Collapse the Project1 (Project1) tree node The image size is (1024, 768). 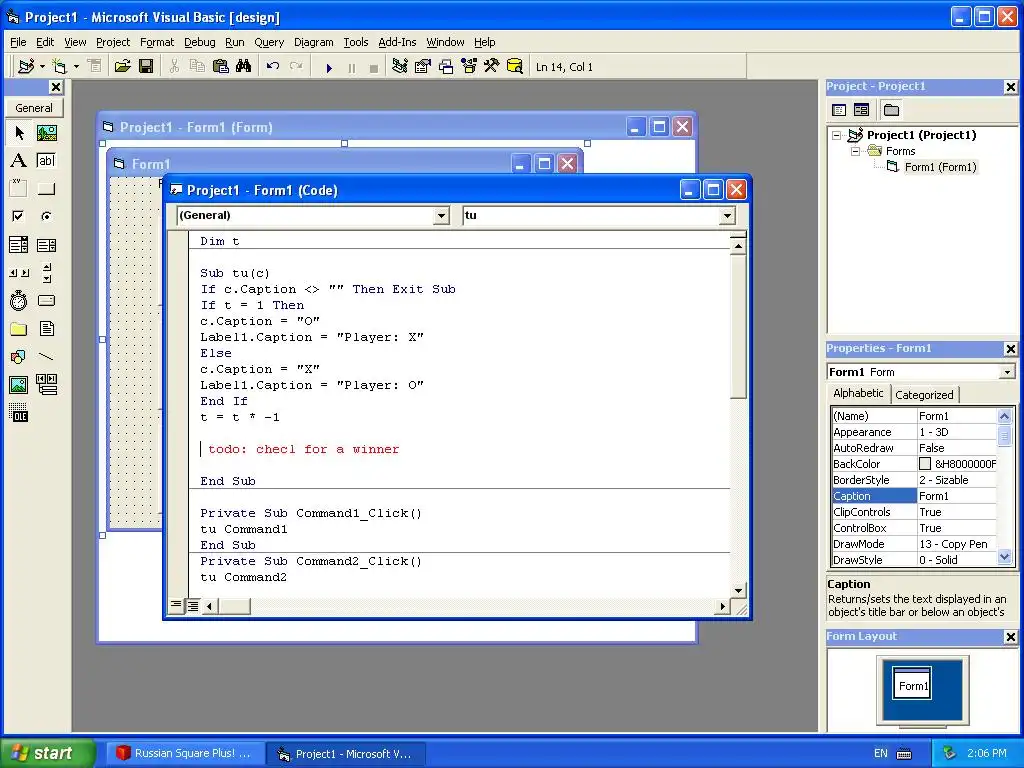coord(837,135)
